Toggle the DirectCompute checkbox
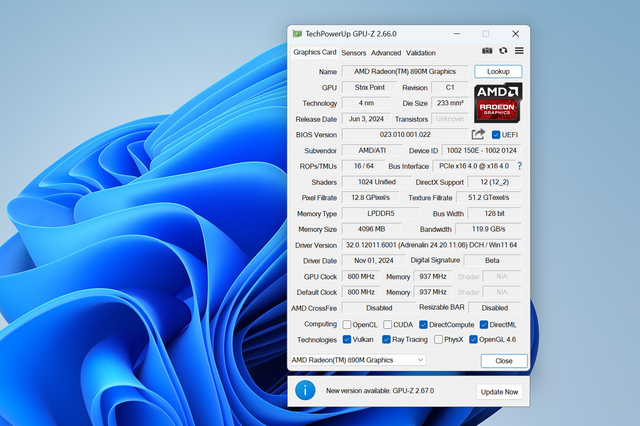The image size is (640, 426). 423,325
